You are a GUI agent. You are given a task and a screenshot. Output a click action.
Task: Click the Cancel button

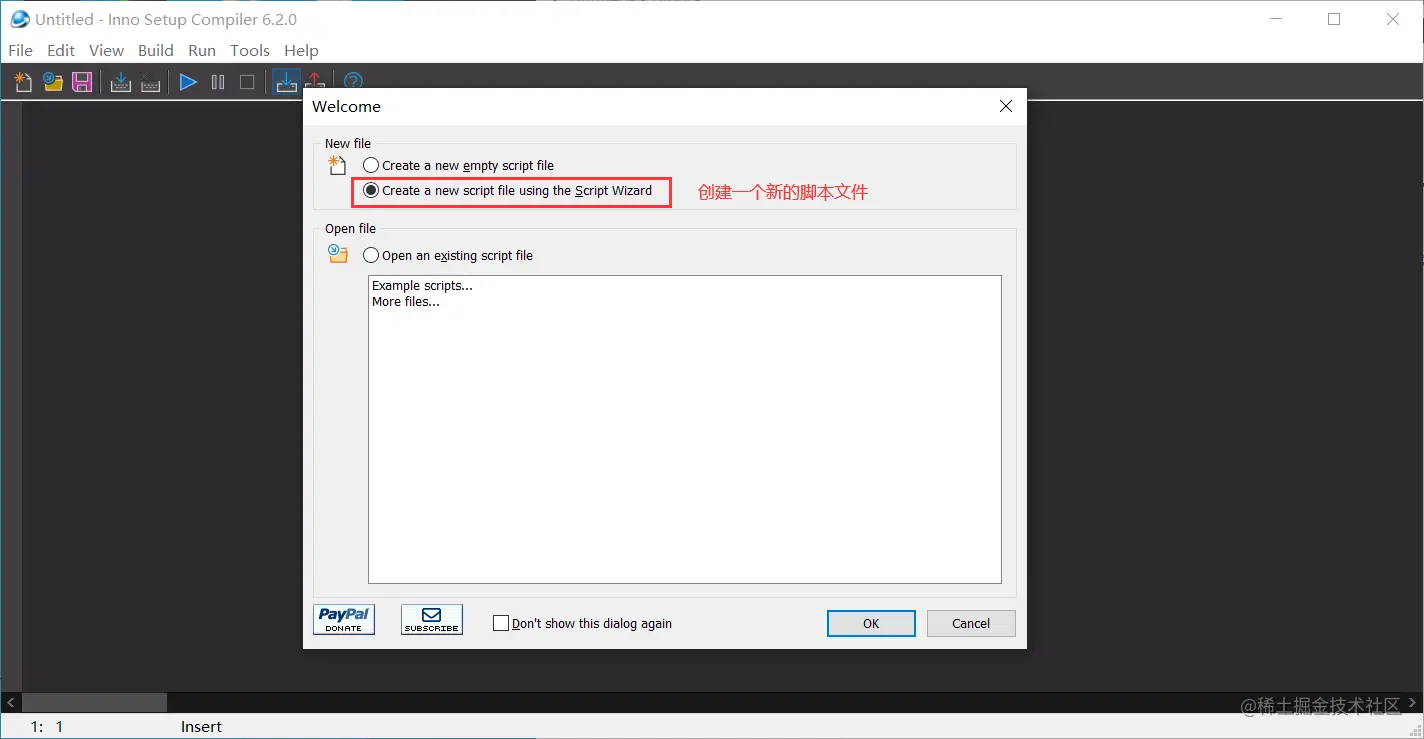click(971, 623)
